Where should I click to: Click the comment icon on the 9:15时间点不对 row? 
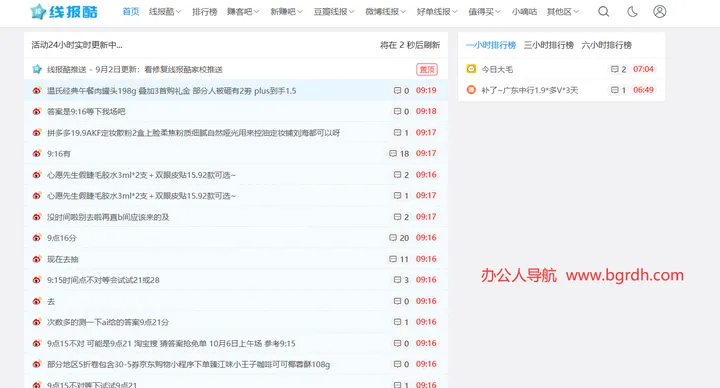coord(397,280)
